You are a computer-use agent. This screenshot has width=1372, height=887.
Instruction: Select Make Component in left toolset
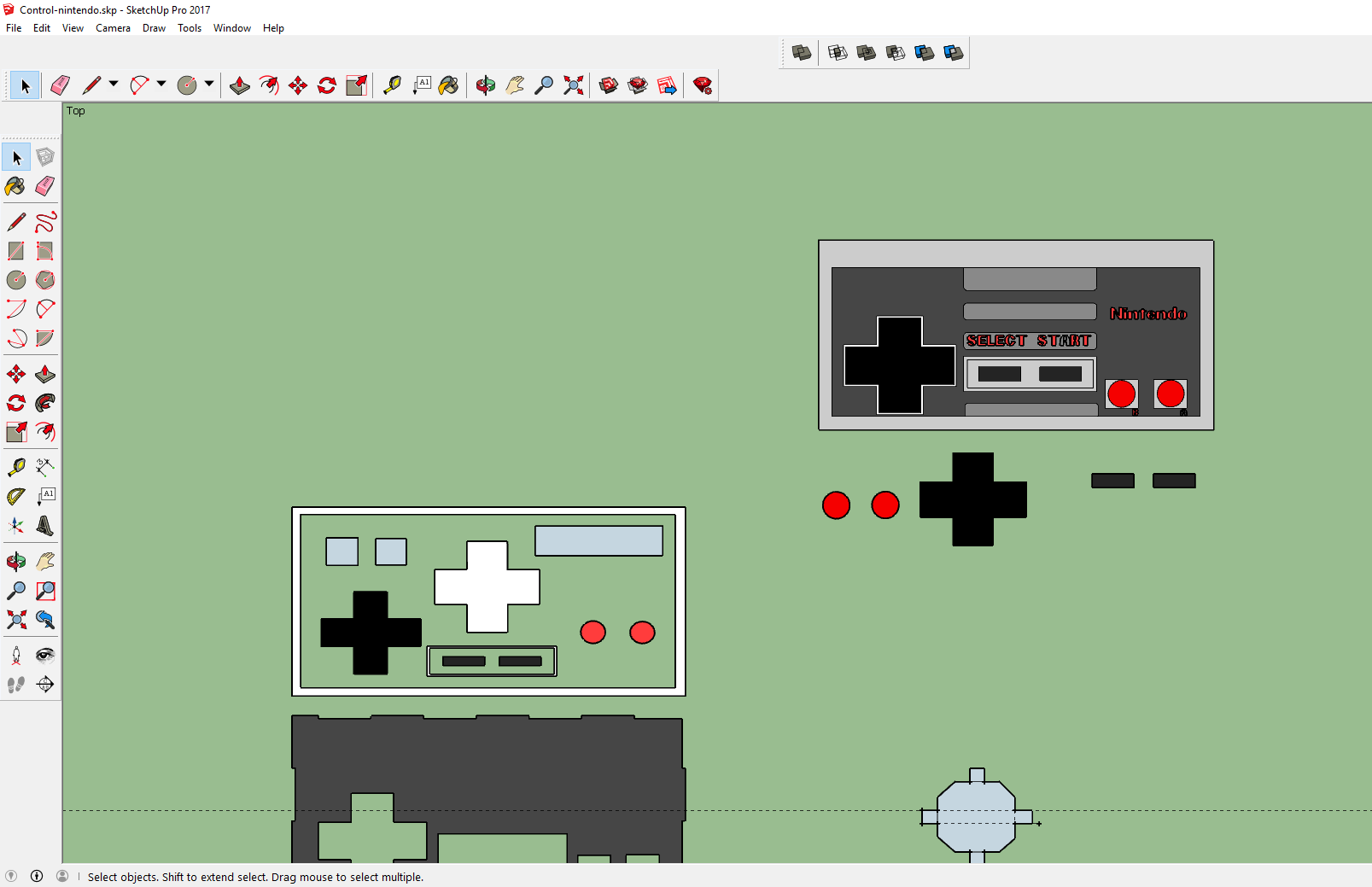pyautogui.click(x=45, y=157)
